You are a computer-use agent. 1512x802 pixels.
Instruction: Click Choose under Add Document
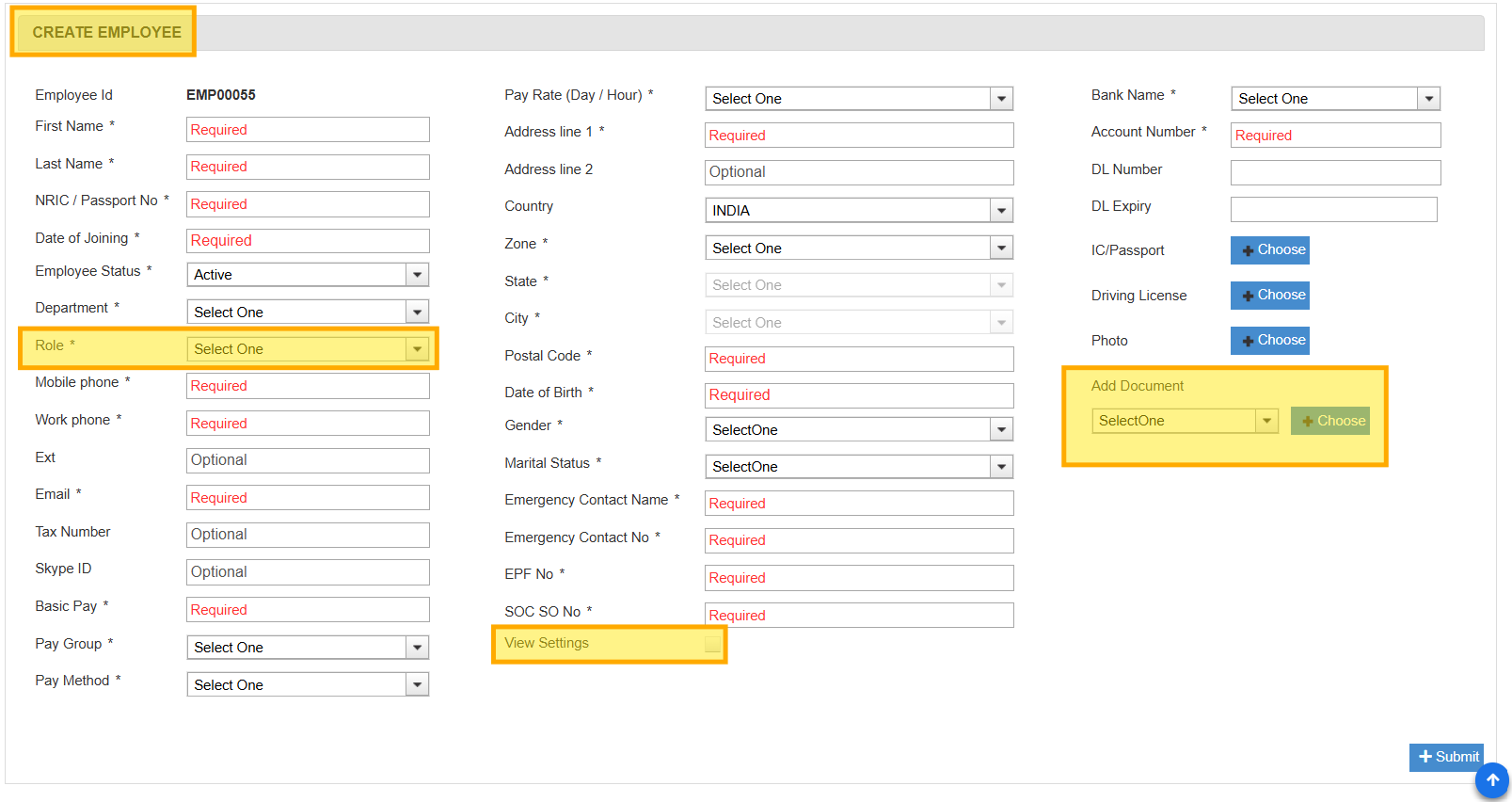click(1329, 421)
